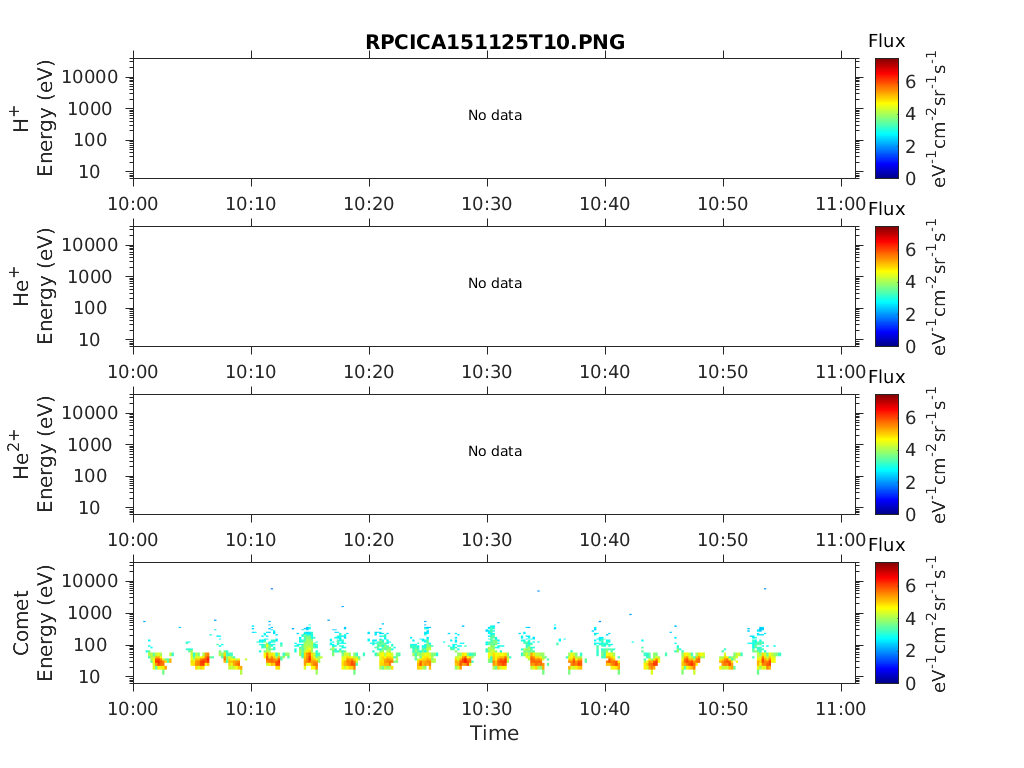Click the He2+ Energy (eV) y-axis label
The image size is (1024, 768).
[x=44, y=454]
